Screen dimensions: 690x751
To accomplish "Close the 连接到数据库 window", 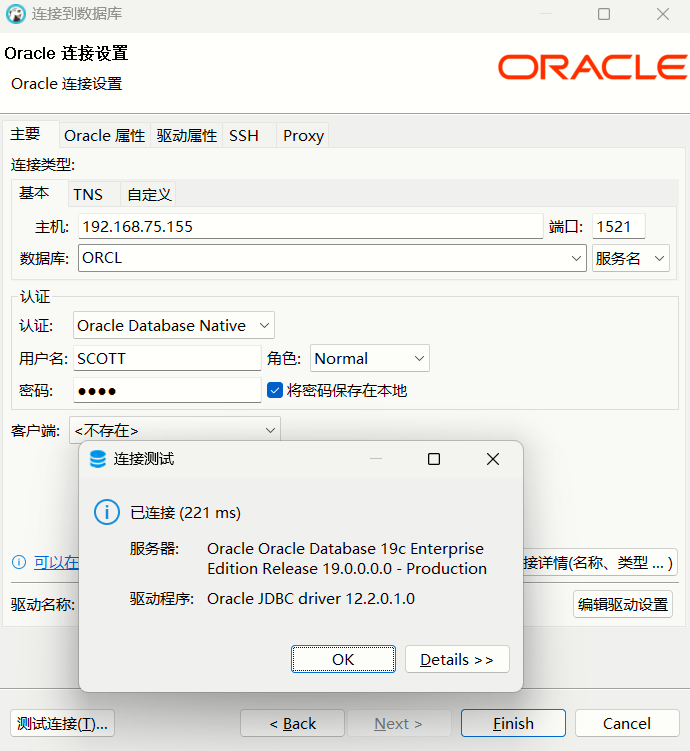I will (x=663, y=14).
